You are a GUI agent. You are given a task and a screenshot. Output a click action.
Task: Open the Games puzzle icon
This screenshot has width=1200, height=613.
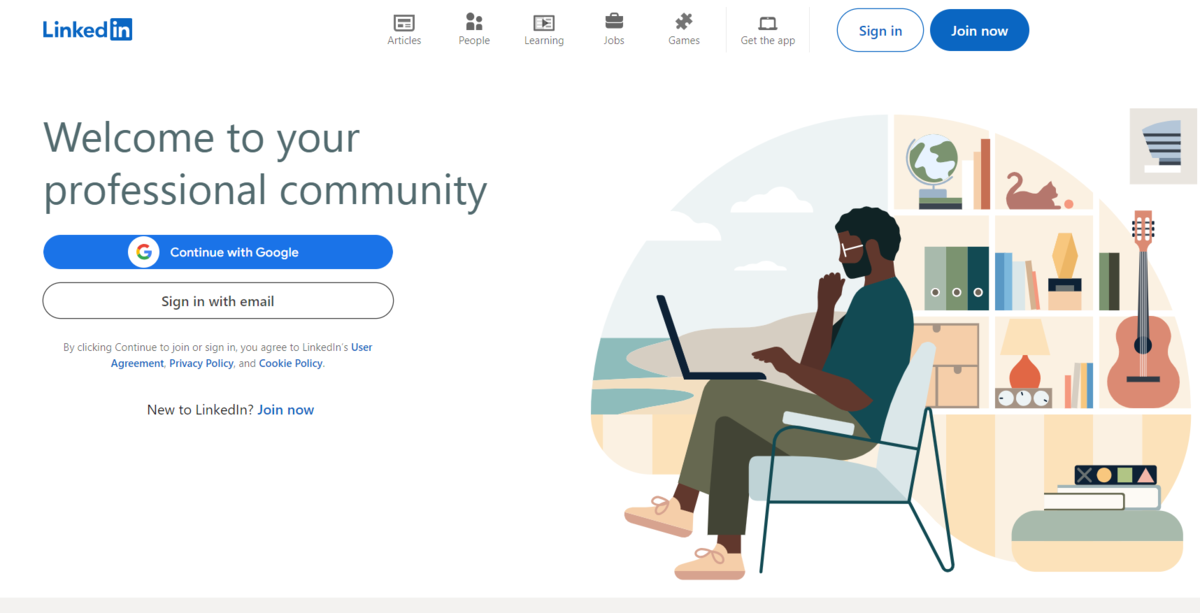684,21
